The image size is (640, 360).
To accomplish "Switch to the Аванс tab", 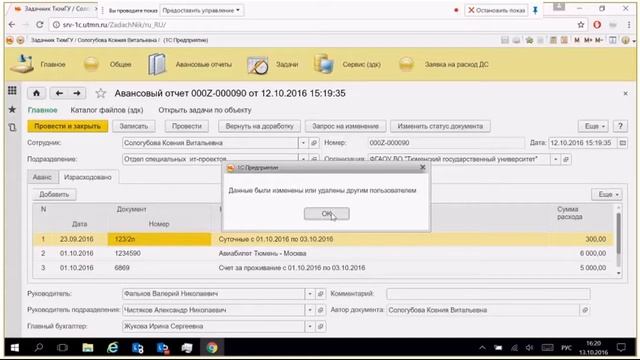I will coord(42,177).
